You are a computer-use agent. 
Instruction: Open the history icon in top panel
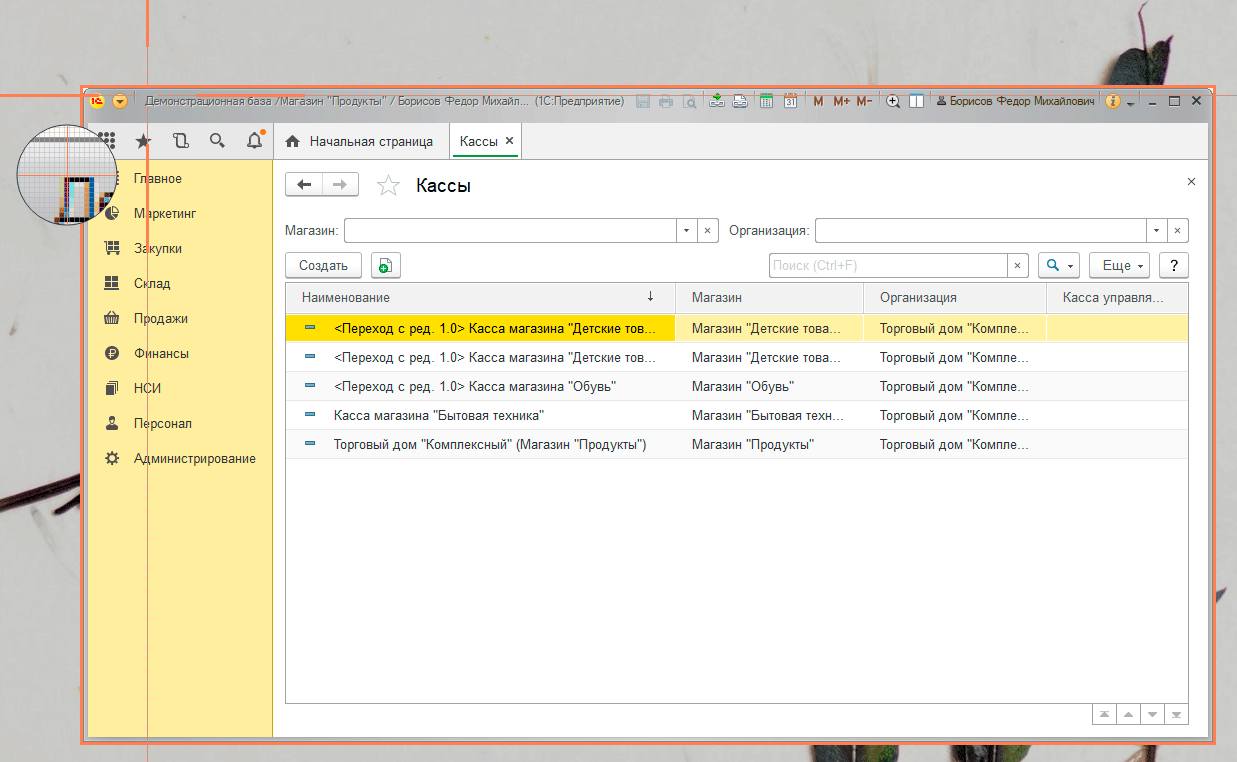pyautogui.click(x=180, y=141)
